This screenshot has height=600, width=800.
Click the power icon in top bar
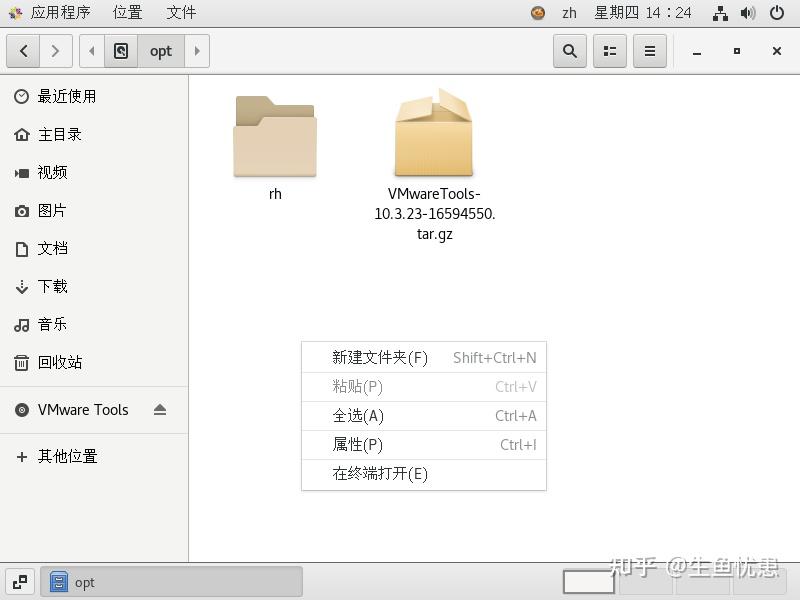click(x=777, y=13)
